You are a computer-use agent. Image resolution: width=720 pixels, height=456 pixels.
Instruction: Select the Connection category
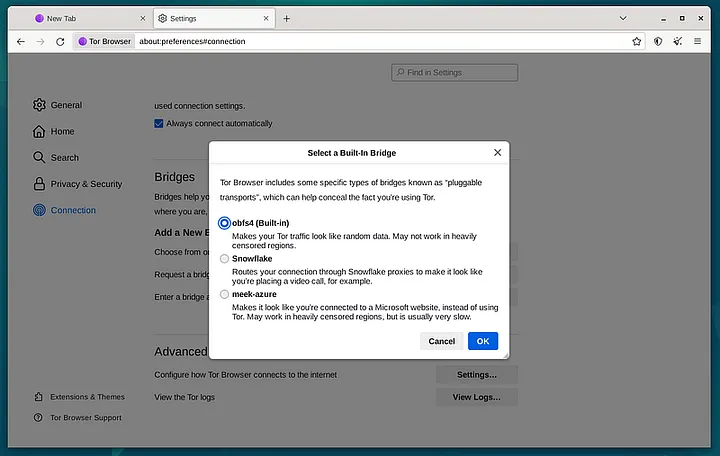click(x=65, y=210)
